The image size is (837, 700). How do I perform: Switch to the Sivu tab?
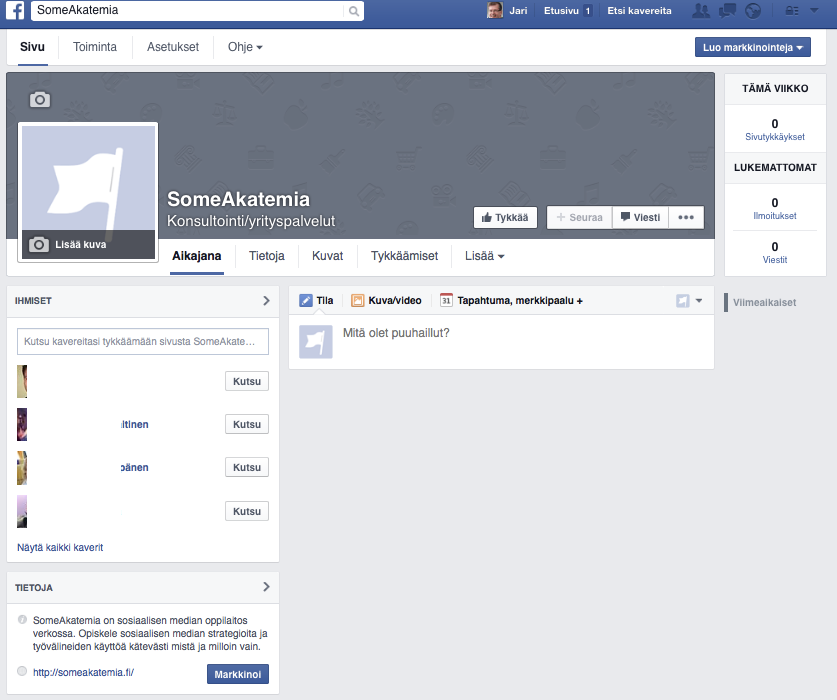32,47
